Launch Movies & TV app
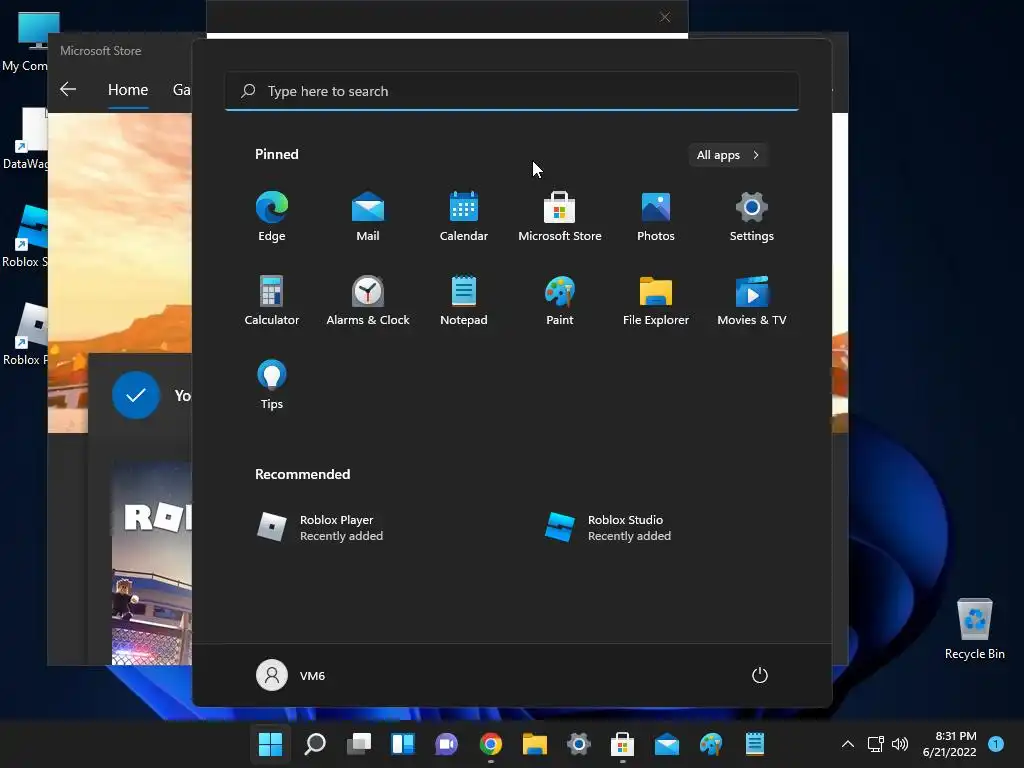The width and height of the screenshot is (1024, 768). pyautogui.click(x=752, y=300)
